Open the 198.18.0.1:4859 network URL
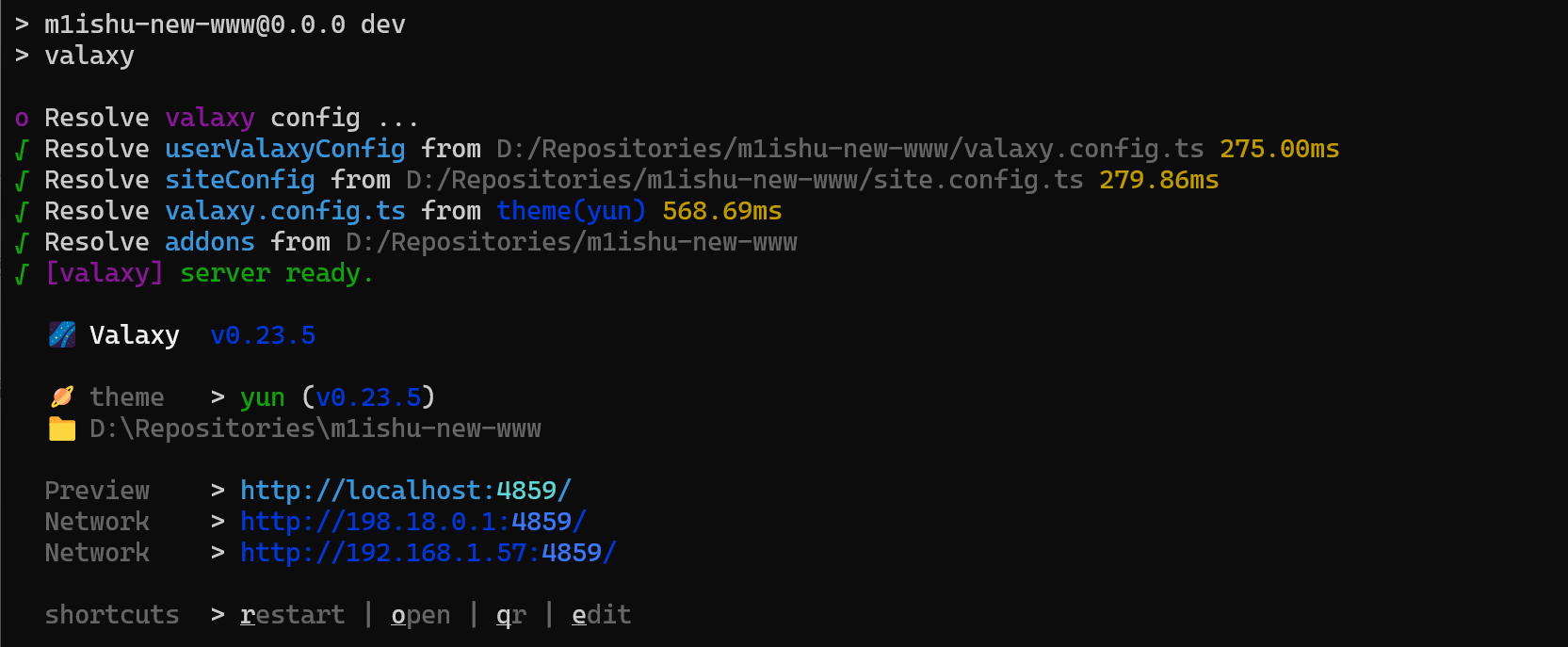The image size is (1568, 647). 413,521
